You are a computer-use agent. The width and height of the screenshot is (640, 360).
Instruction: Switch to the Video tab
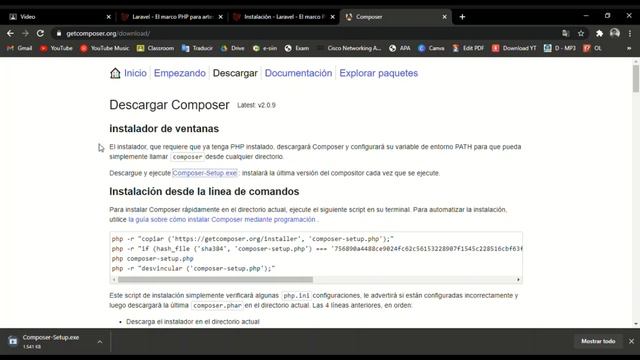coord(57,17)
